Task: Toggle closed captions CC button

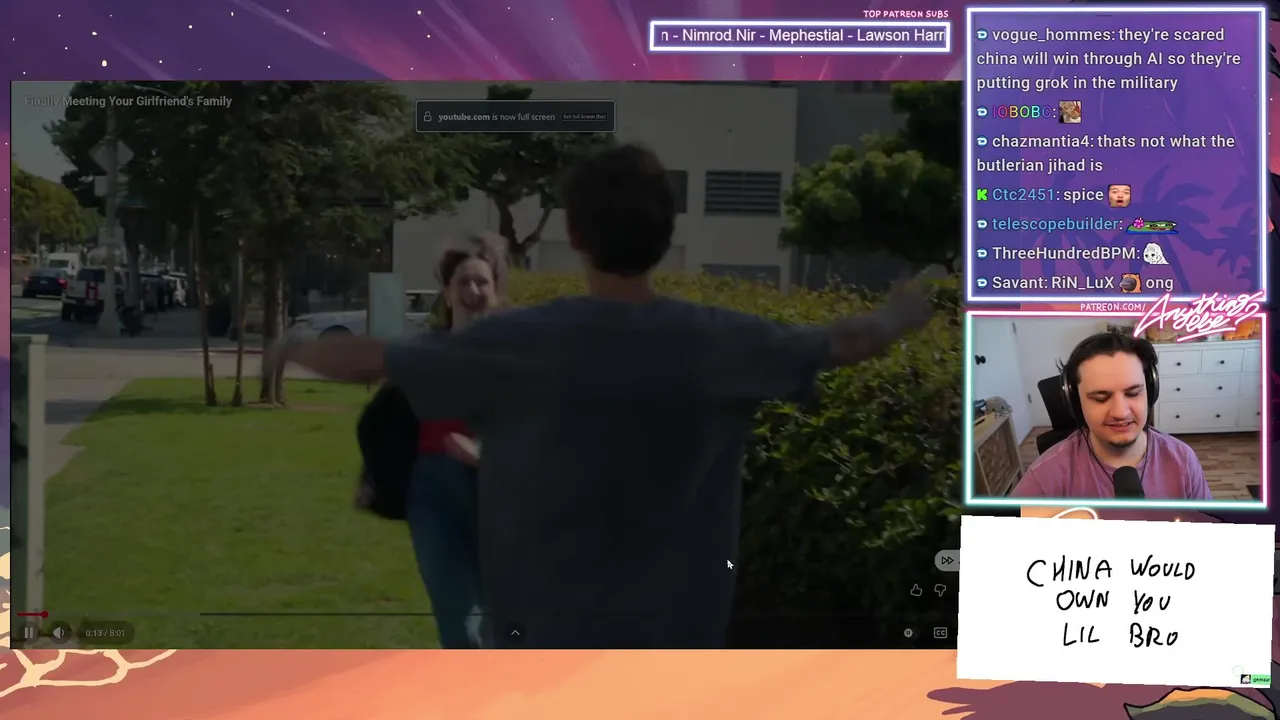Action: [x=940, y=633]
